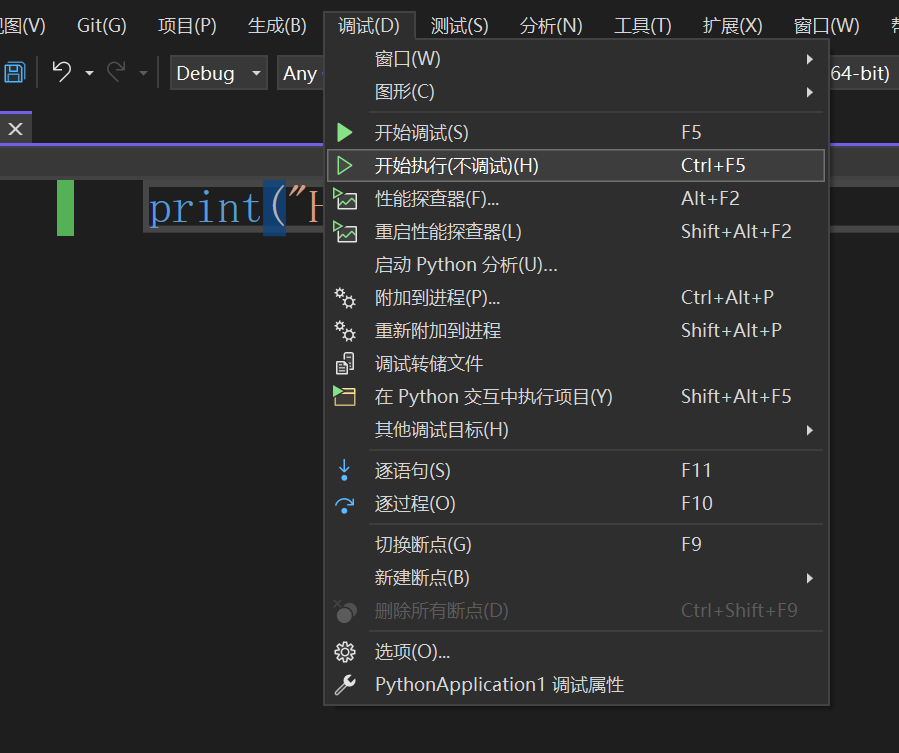Select 调试转储文件 menu entry
This screenshot has height=753, width=899.
point(576,364)
